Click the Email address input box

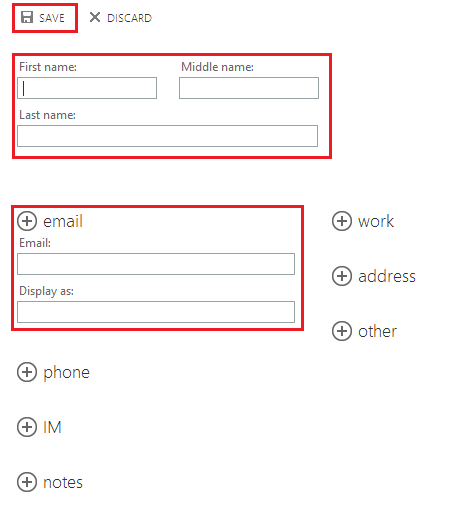pyautogui.click(x=156, y=264)
